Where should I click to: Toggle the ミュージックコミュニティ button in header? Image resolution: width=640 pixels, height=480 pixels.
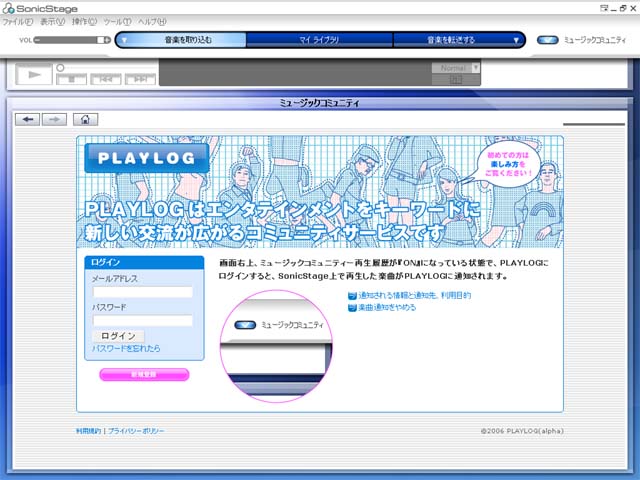tap(547, 40)
